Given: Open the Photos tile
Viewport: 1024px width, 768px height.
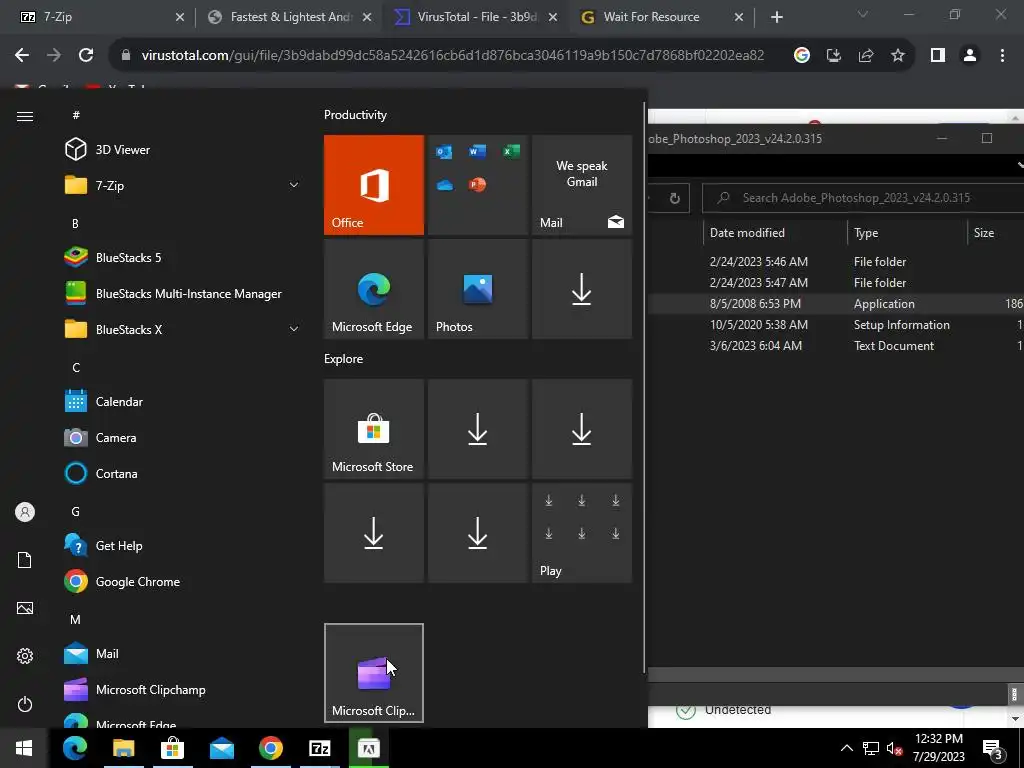Looking at the screenshot, I should [x=477, y=289].
